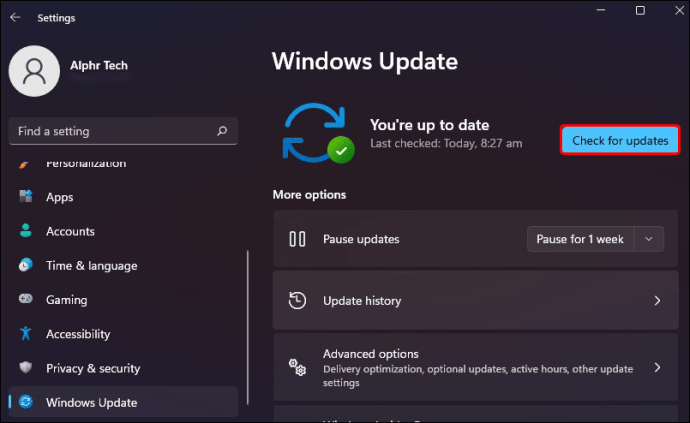Screen dimensions: 690x423
Task: Select the Accounts person icon
Action: coord(26,230)
